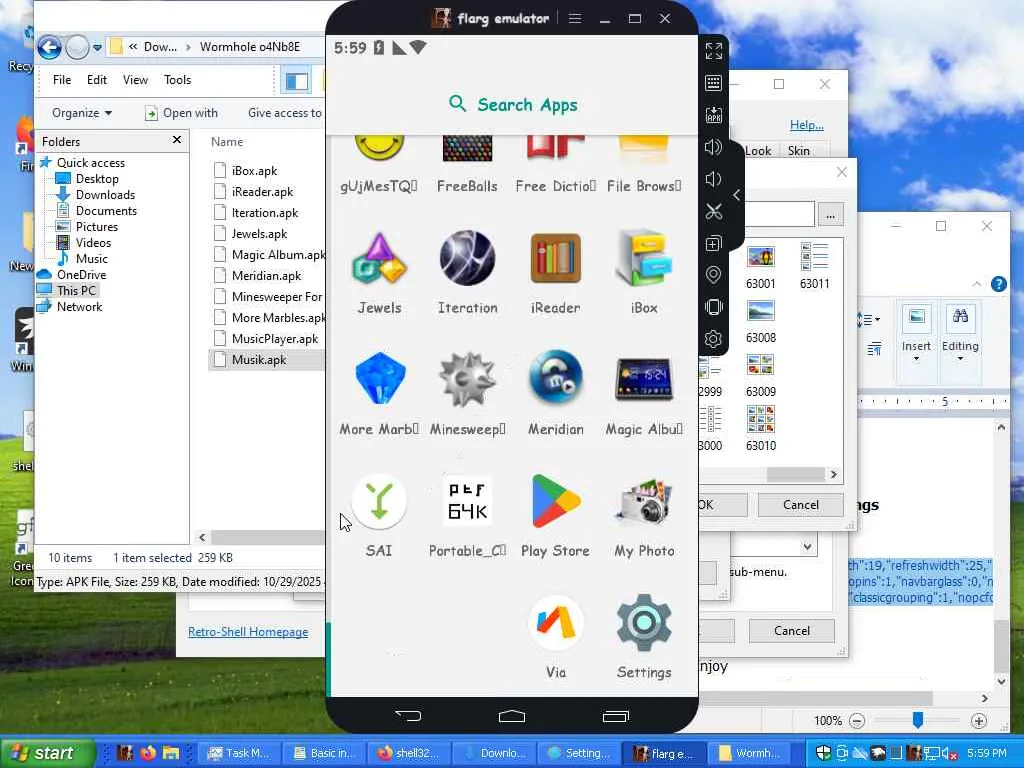Image resolution: width=1024 pixels, height=768 pixels.
Task: Tap the Search Apps field
Action: pyautogui.click(x=513, y=104)
